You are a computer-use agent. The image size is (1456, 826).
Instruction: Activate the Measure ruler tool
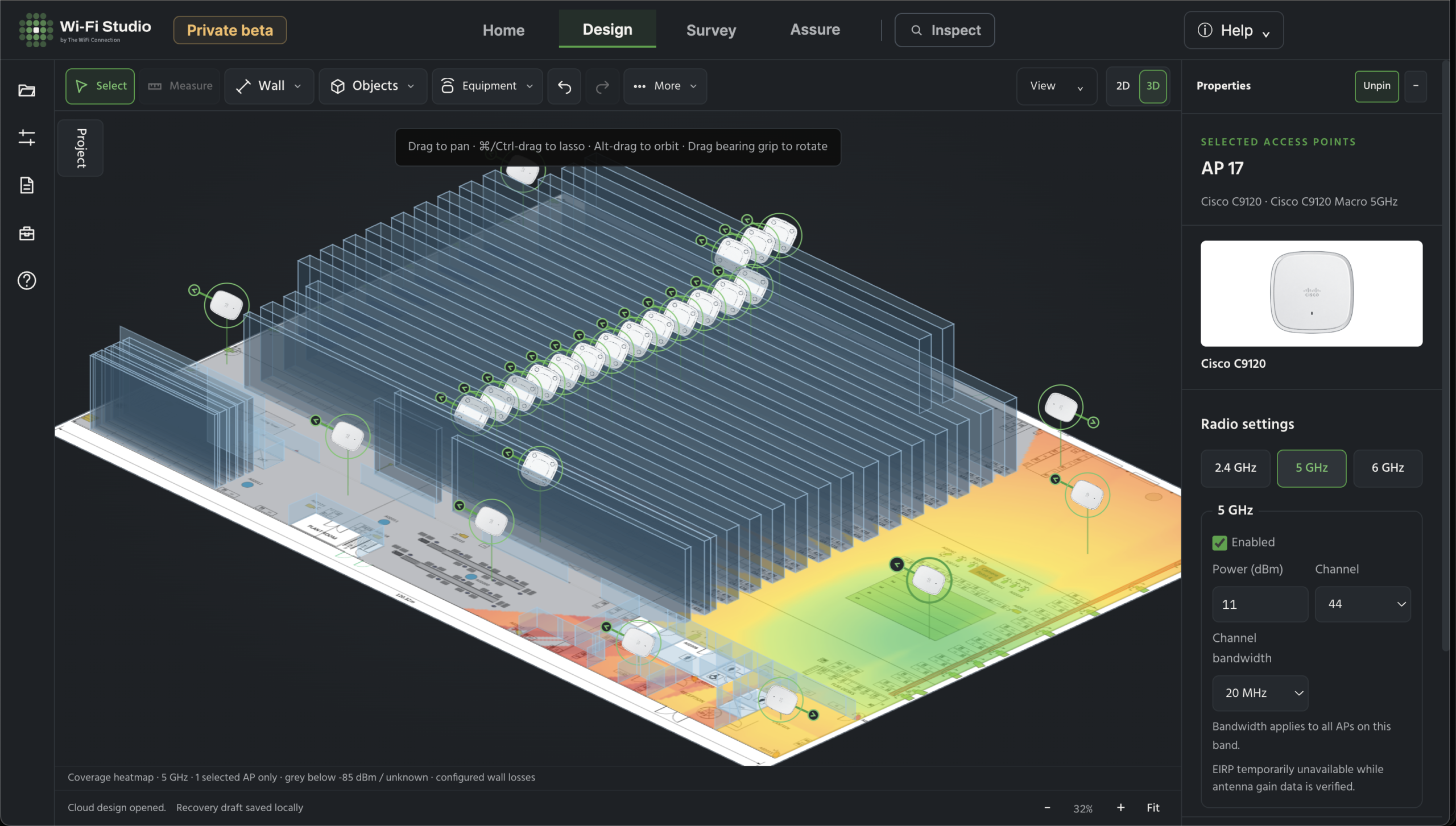click(180, 86)
